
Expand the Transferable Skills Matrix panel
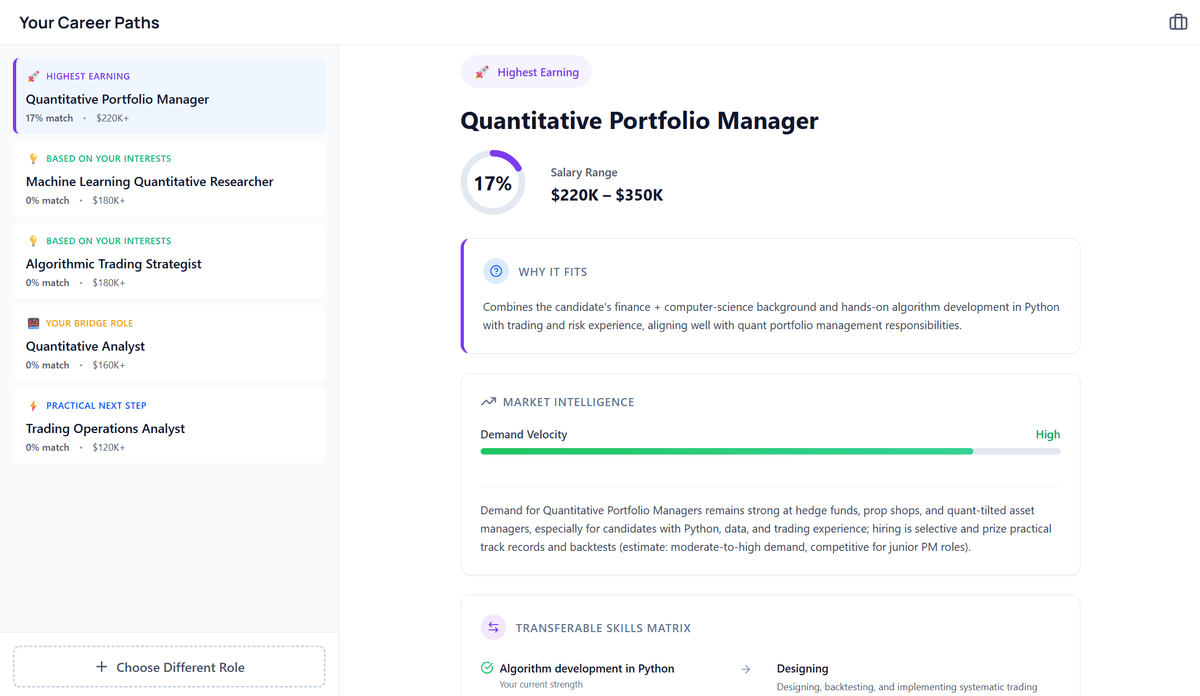point(770,644)
